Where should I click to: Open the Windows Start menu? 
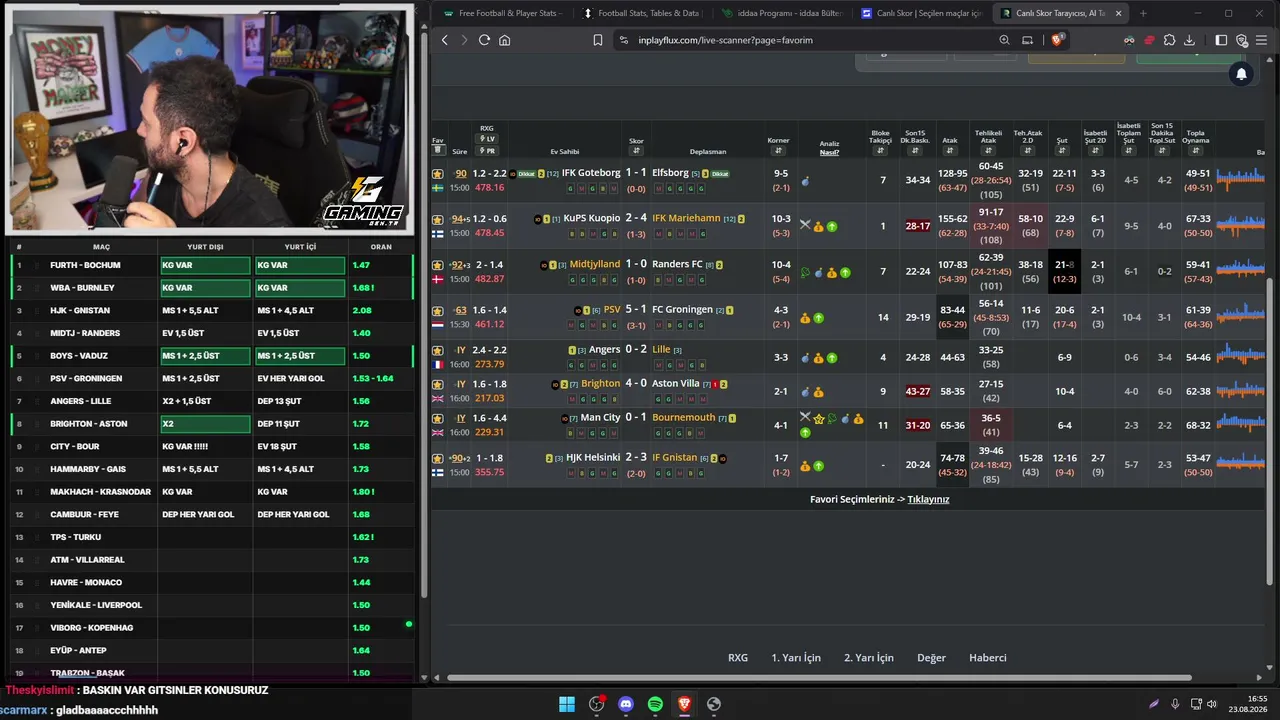(567, 704)
